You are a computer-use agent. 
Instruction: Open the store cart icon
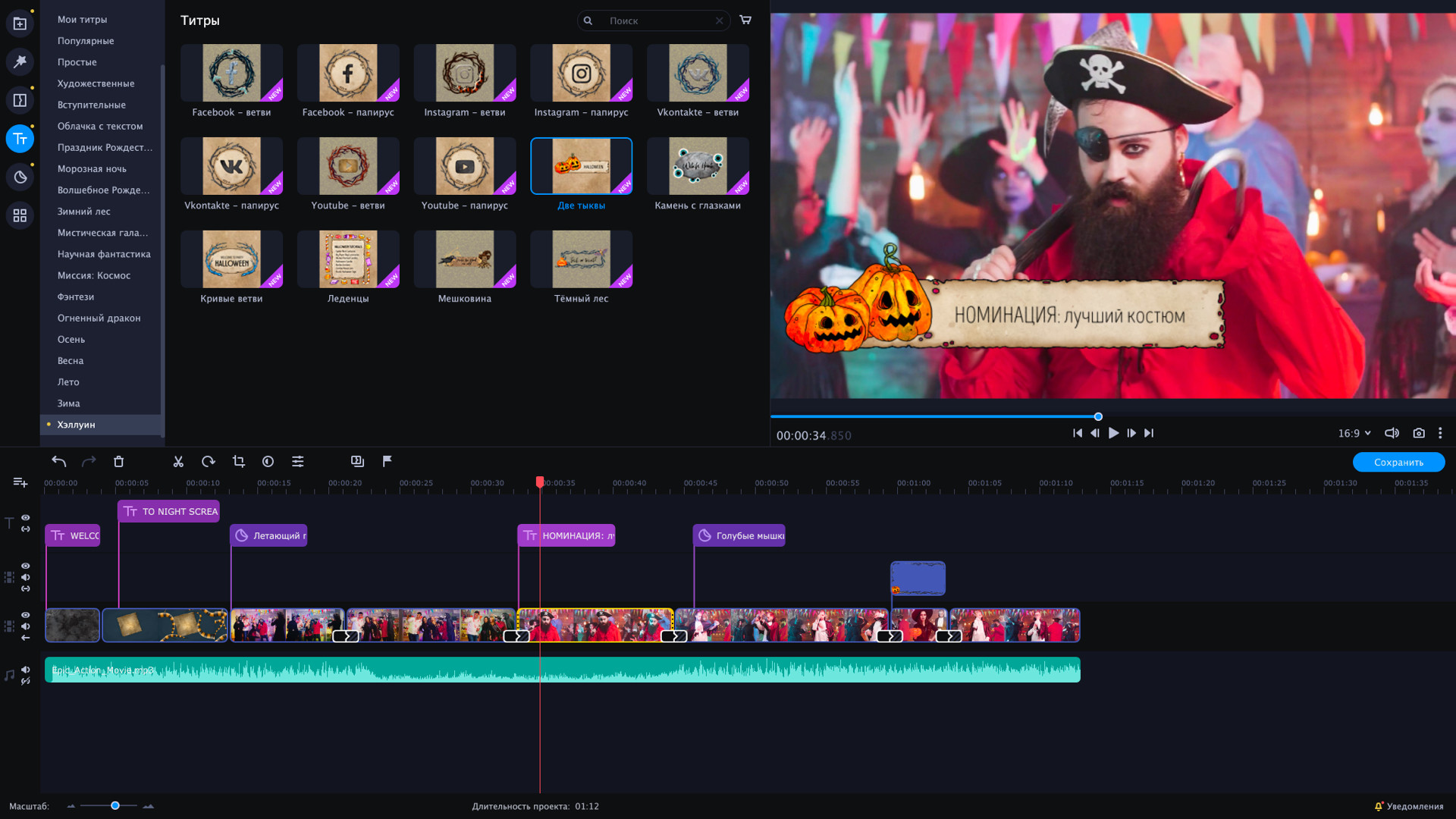(x=745, y=20)
